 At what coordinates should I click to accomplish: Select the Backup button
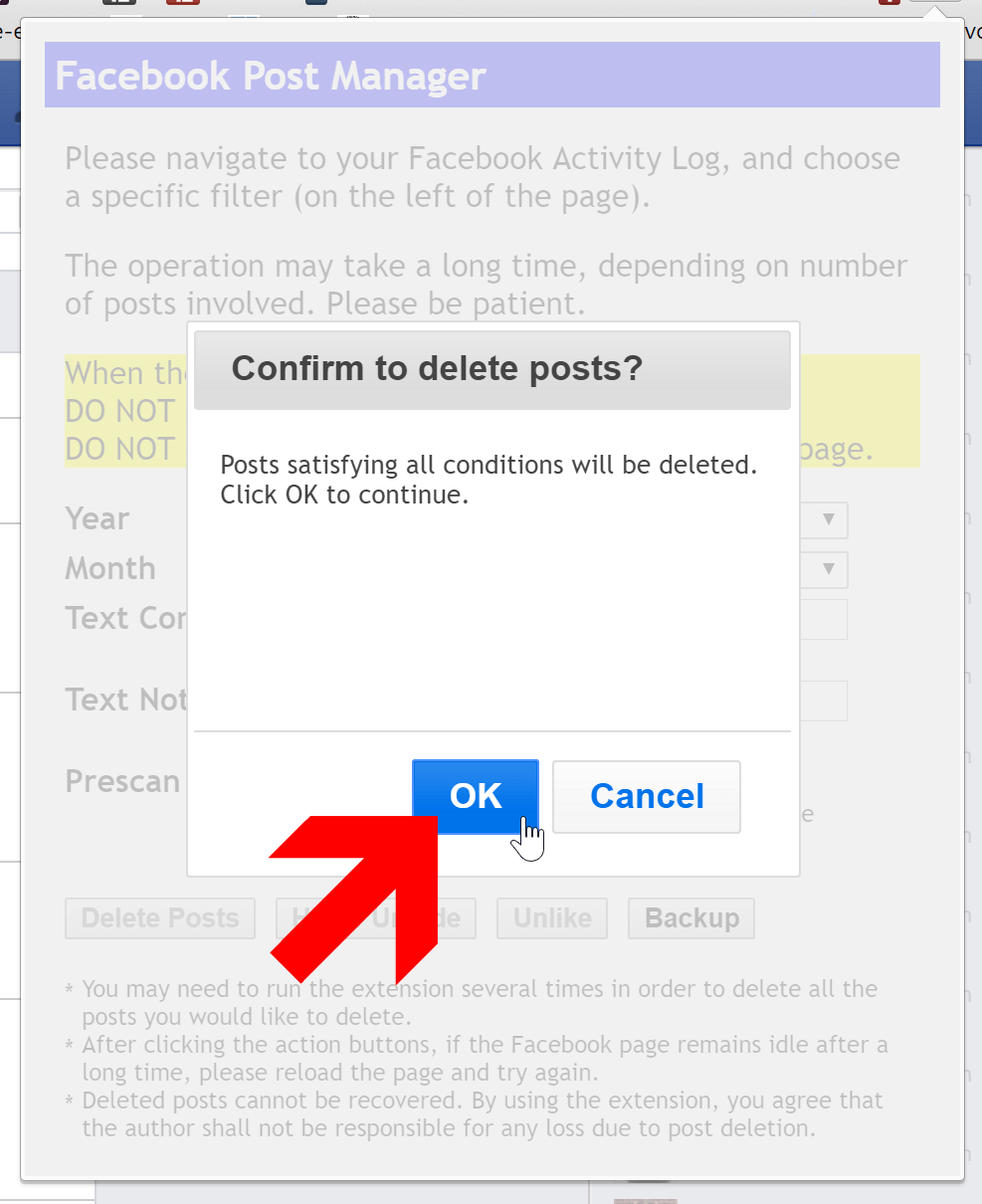click(x=691, y=918)
